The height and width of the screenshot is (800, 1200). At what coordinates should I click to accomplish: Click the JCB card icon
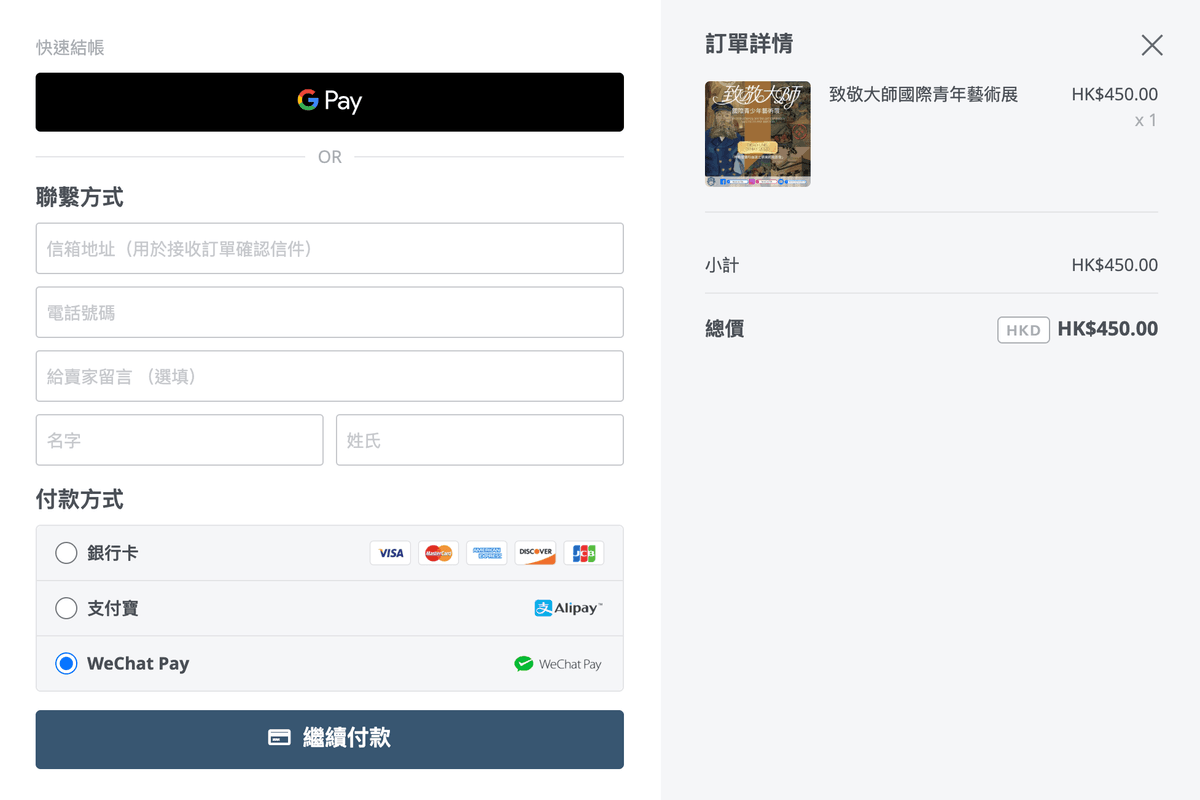click(x=584, y=553)
